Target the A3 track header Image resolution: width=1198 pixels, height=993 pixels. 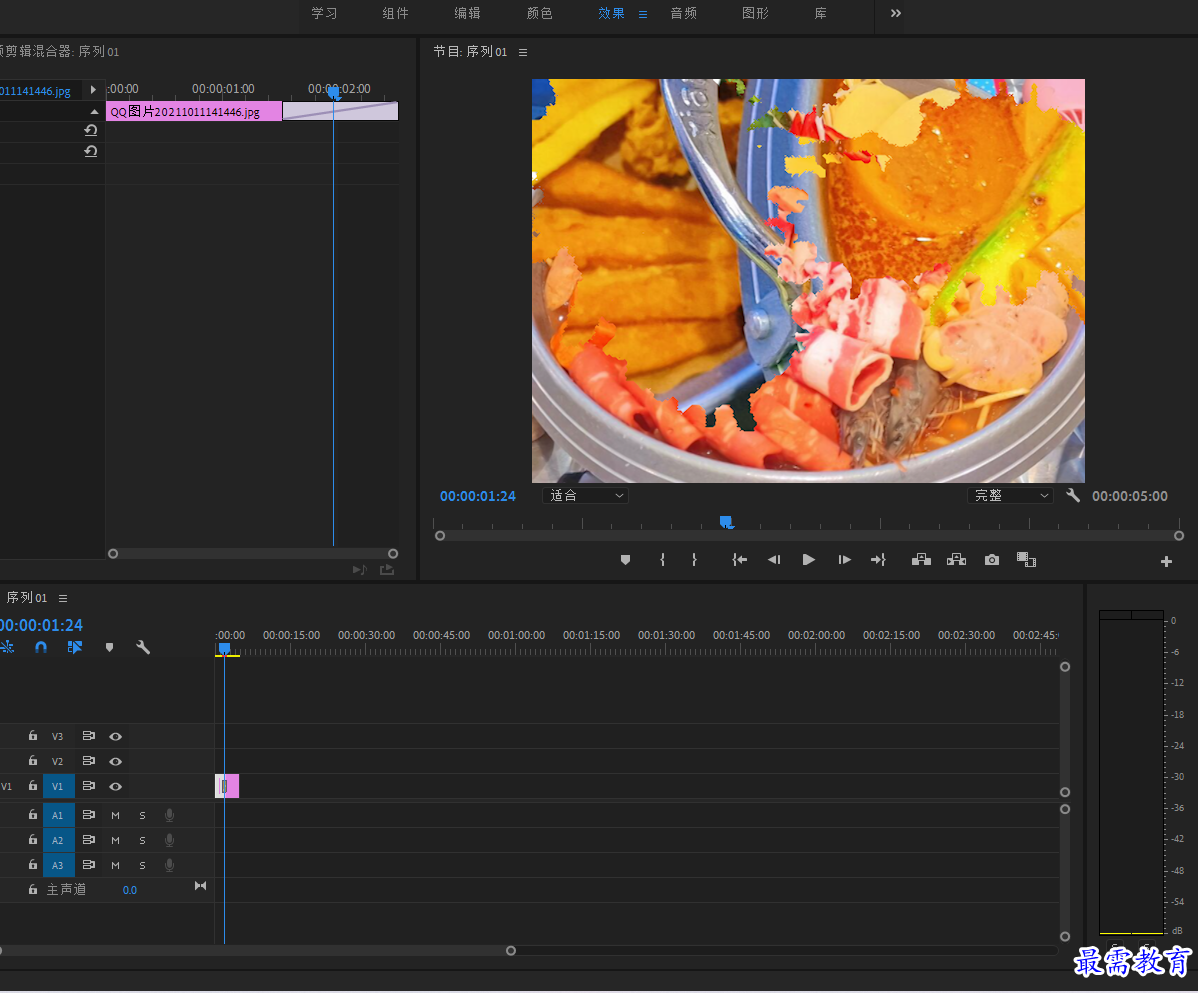[58, 865]
